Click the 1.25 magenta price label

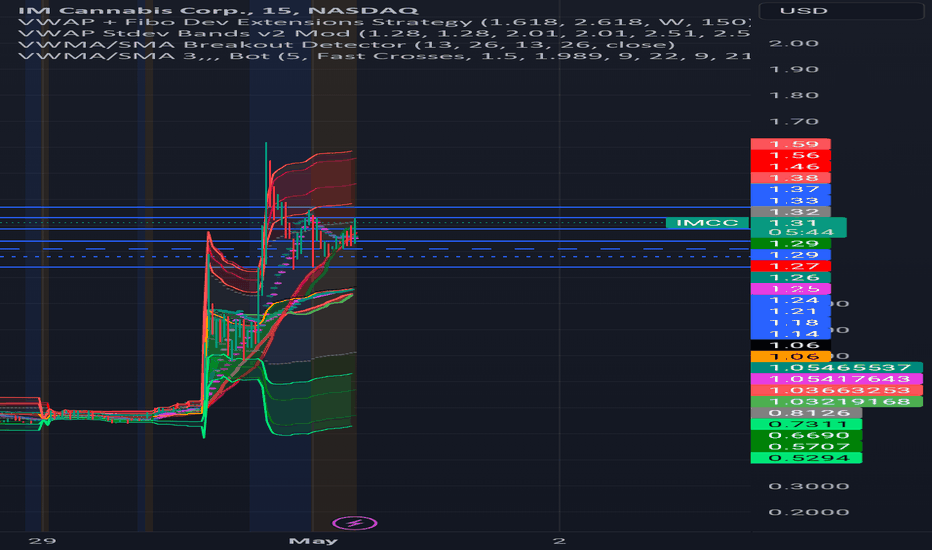click(791, 288)
